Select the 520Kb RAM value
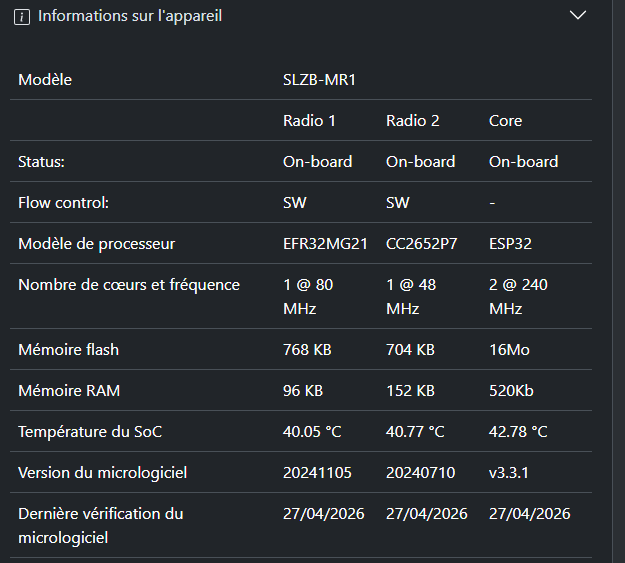This screenshot has width=625, height=563. [x=511, y=391]
